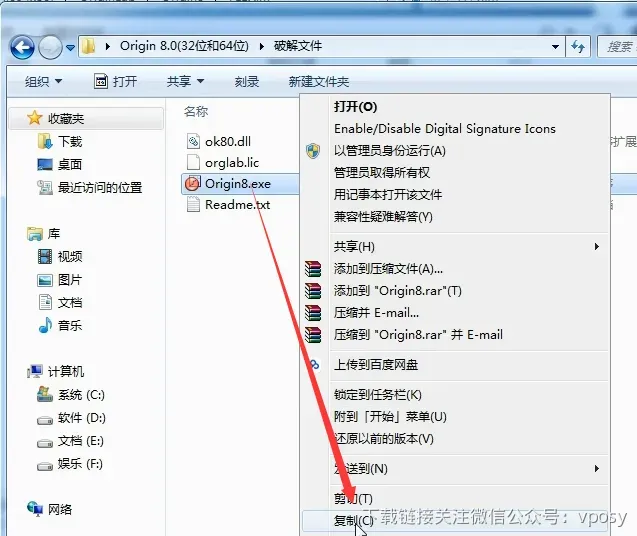The width and height of the screenshot is (637, 536).
Task: Choose 添加到 "Origin8.rar"(T) entry
Action: pyautogui.click(x=455, y=291)
